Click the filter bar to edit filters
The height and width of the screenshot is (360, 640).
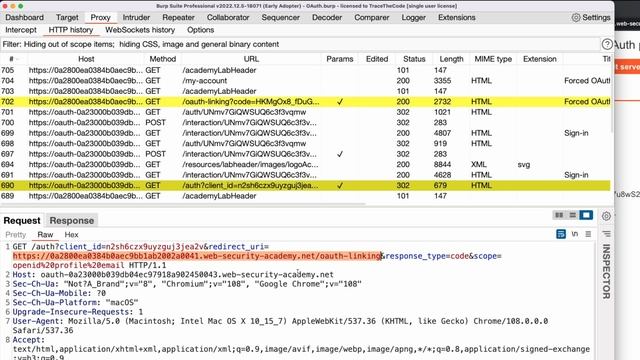coord(299,44)
